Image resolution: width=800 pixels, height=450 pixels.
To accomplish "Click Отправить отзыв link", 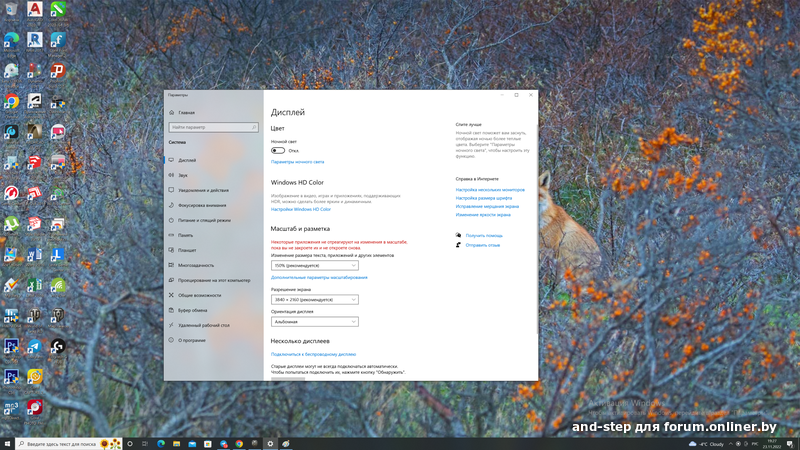I will 482,245.
